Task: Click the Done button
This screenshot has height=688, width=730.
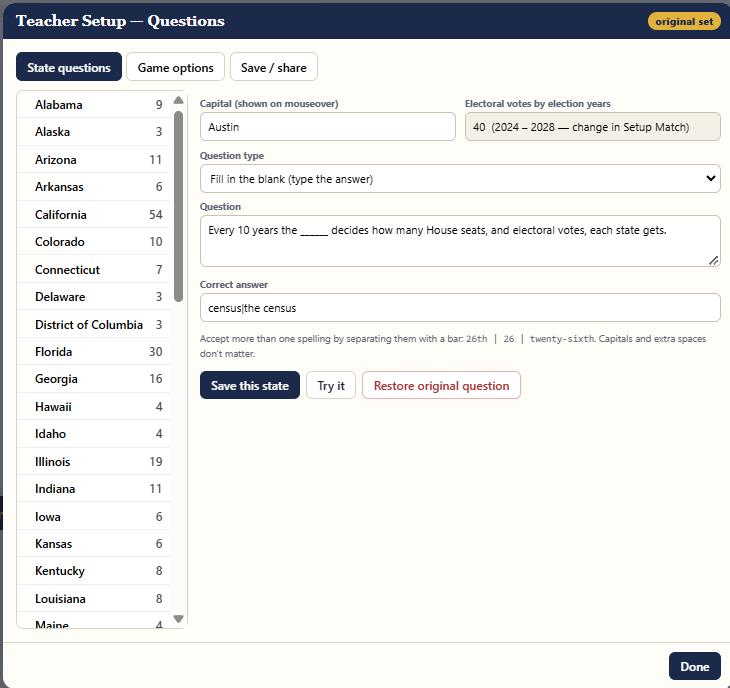Action: pos(695,666)
